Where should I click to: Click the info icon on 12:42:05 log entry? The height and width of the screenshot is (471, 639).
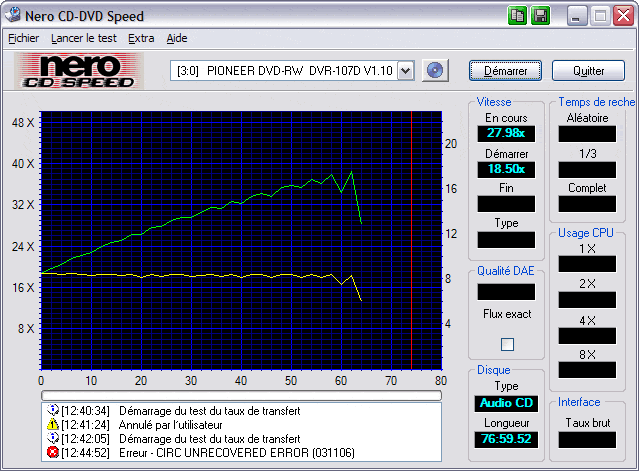53,438
